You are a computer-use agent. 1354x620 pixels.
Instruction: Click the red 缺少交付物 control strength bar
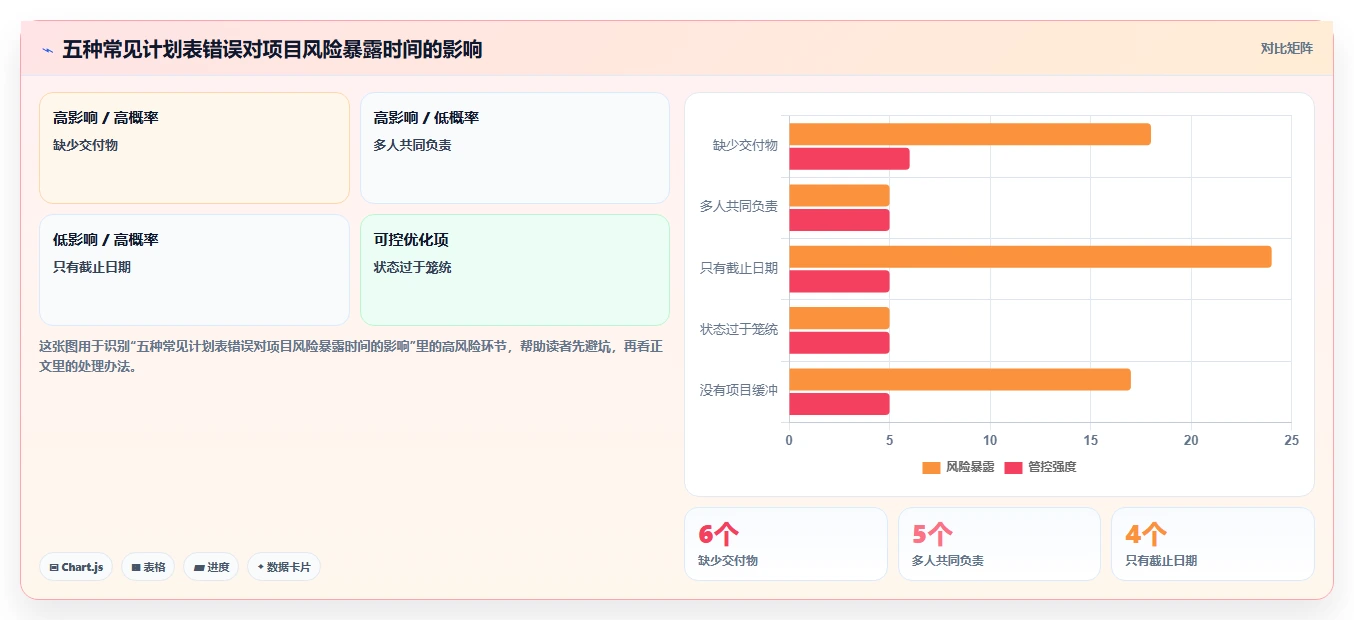849,159
